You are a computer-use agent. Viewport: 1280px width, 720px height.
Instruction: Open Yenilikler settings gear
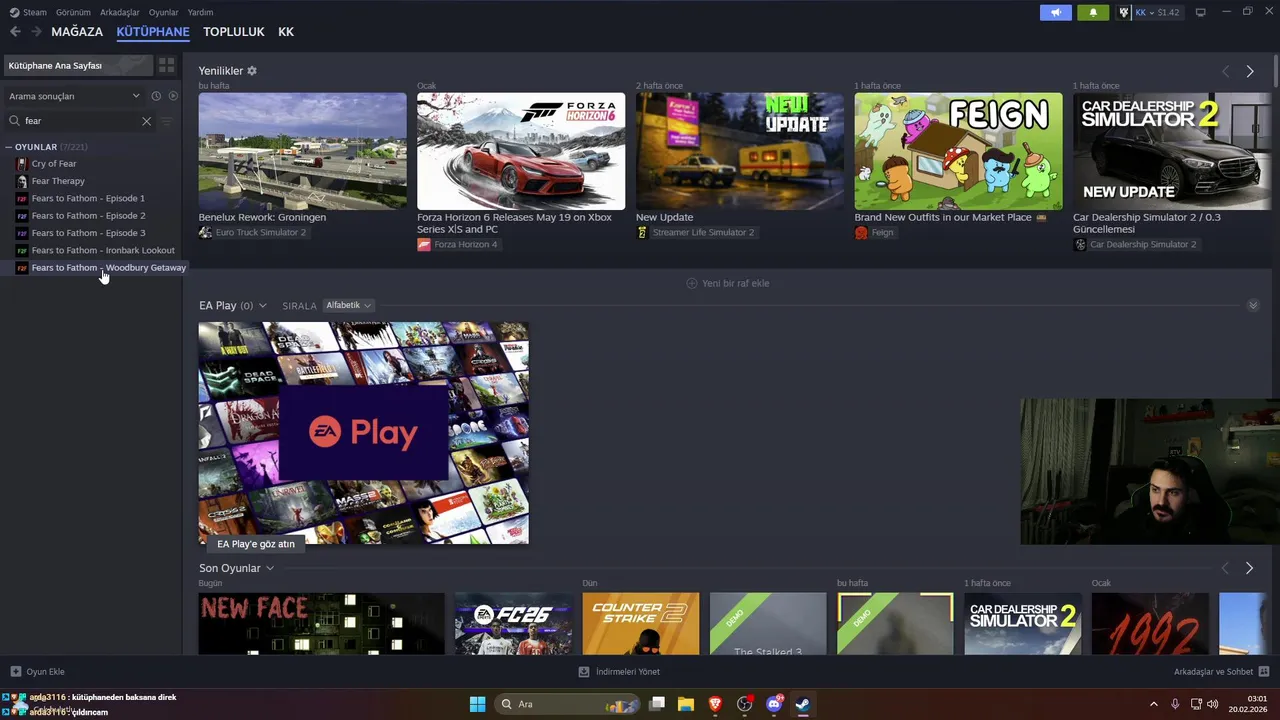252,71
